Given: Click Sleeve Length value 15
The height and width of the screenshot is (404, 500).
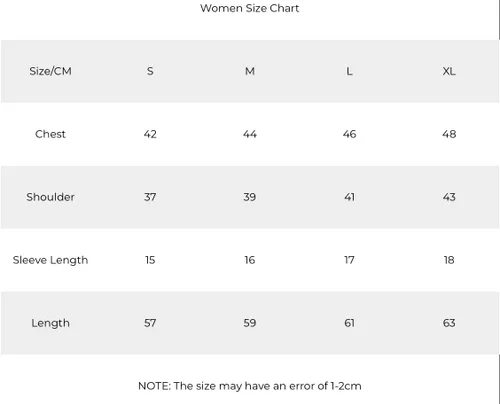Looking at the screenshot, I should (150, 260).
